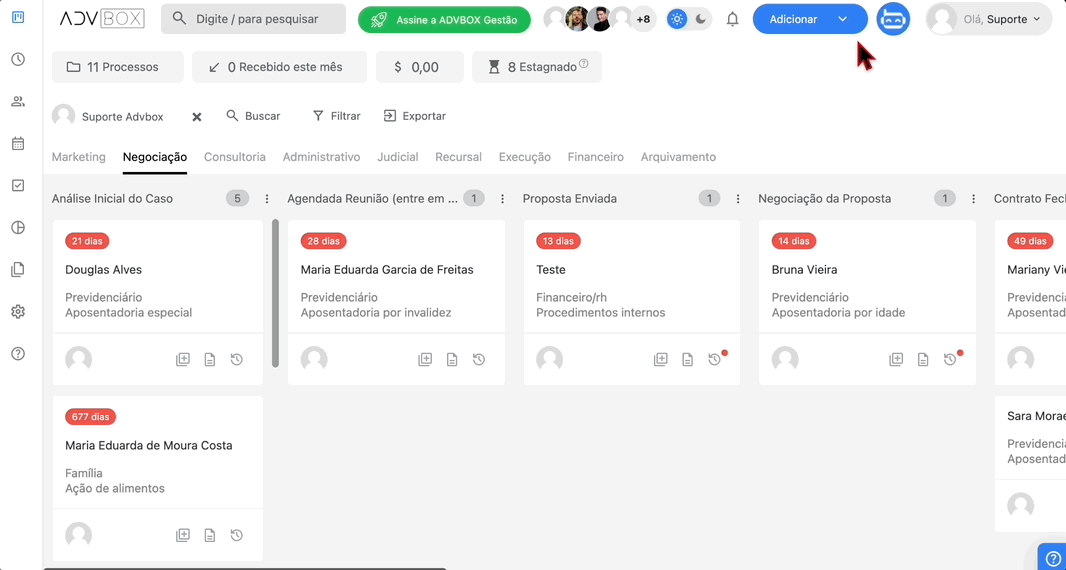The width and height of the screenshot is (1066, 570).
Task: Switch to the Consultoria tab
Action: pos(235,157)
